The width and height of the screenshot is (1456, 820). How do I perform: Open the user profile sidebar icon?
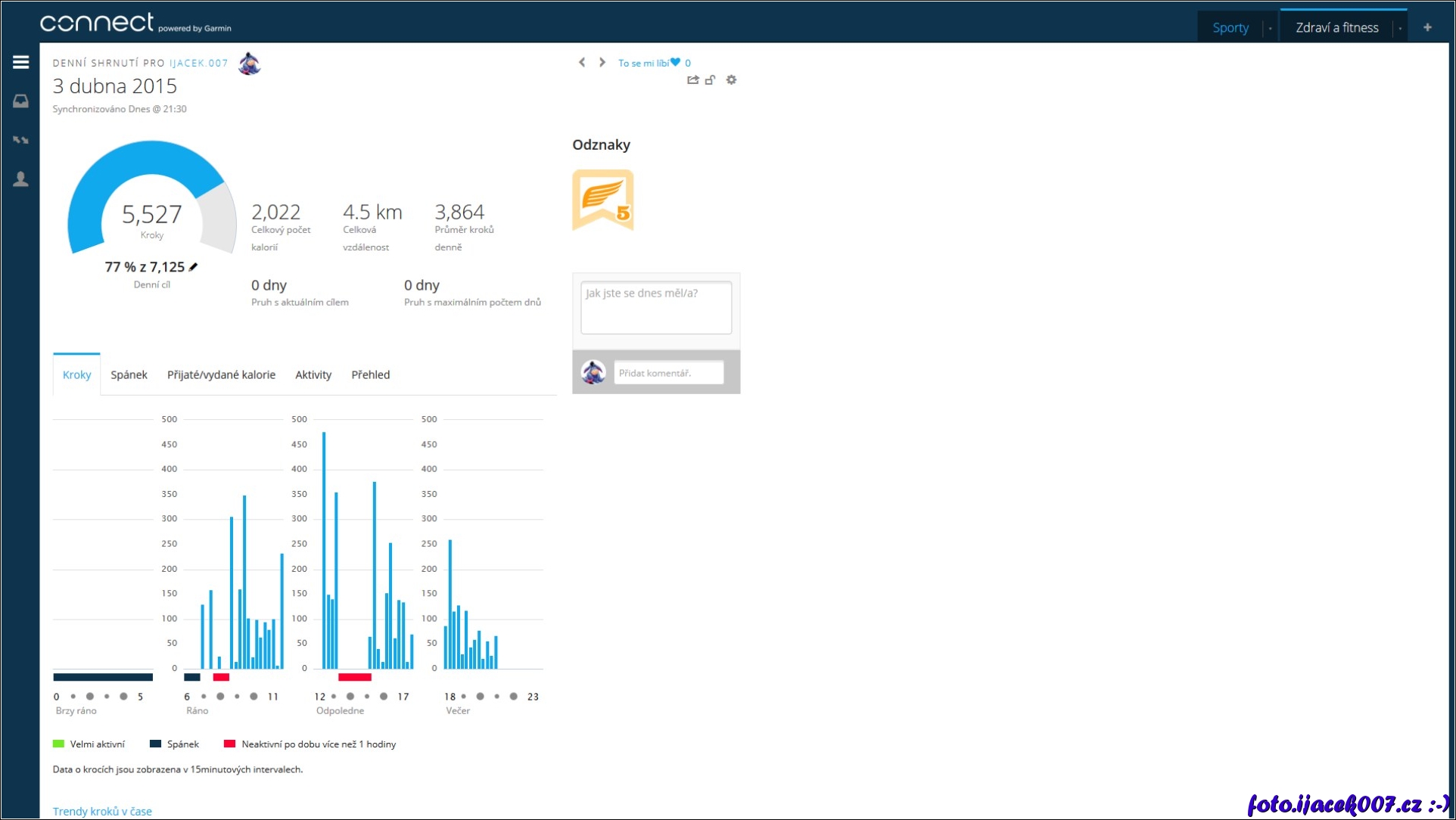20,179
